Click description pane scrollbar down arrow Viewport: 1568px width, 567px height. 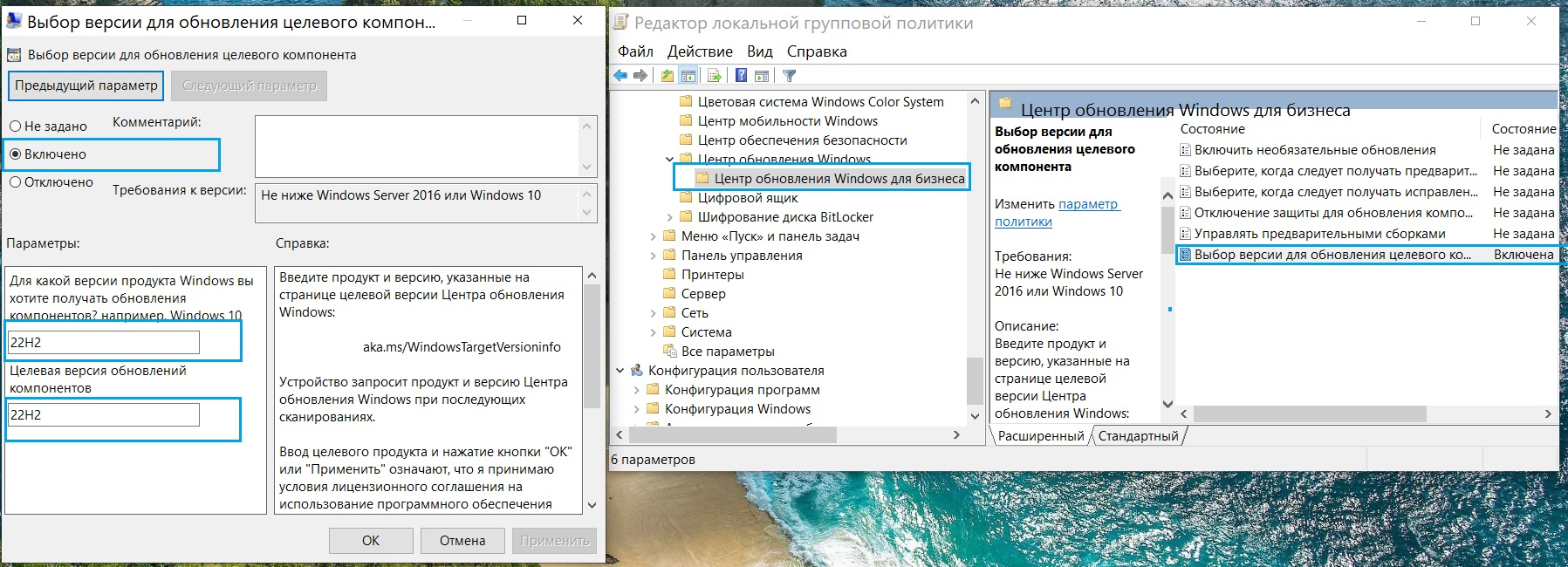click(x=1167, y=404)
